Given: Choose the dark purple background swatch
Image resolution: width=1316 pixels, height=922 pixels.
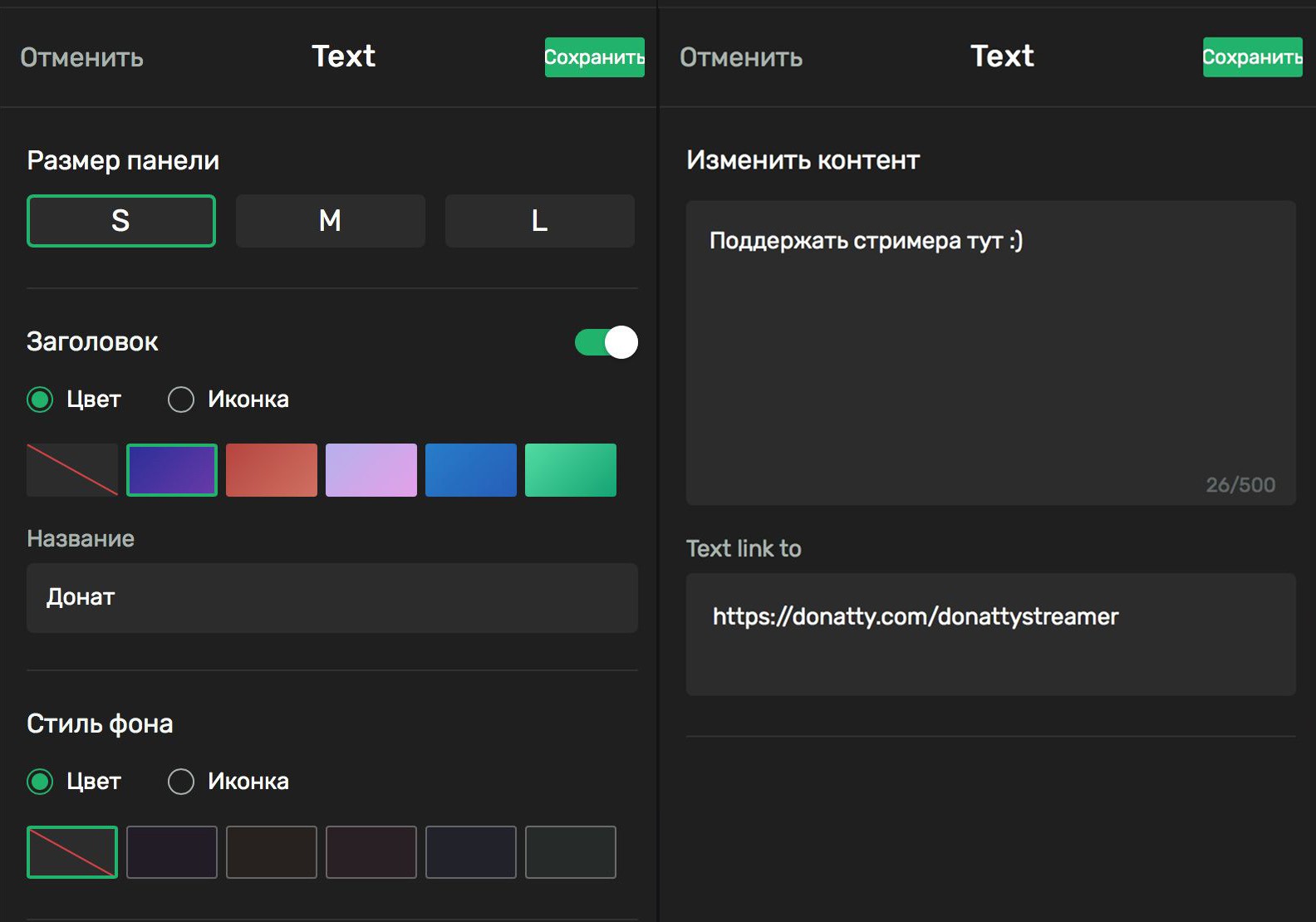Looking at the screenshot, I should click(x=172, y=852).
